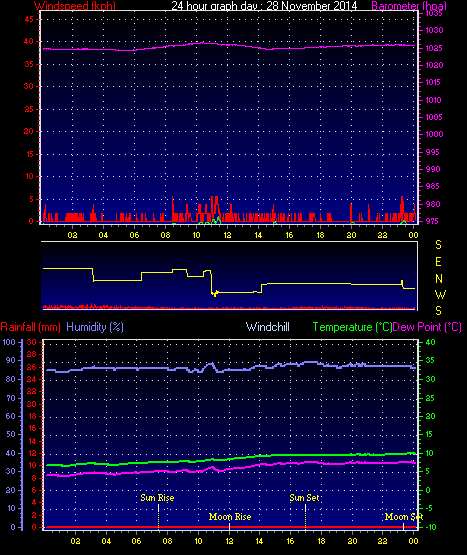This screenshot has width=467, height=555.
Task: Click the Sun Rise marker label
Action: (x=157, y=498)
